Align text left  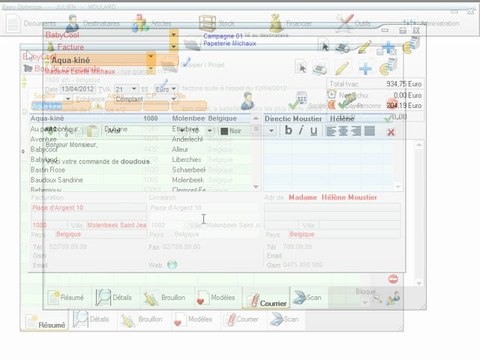coord(331,131)
